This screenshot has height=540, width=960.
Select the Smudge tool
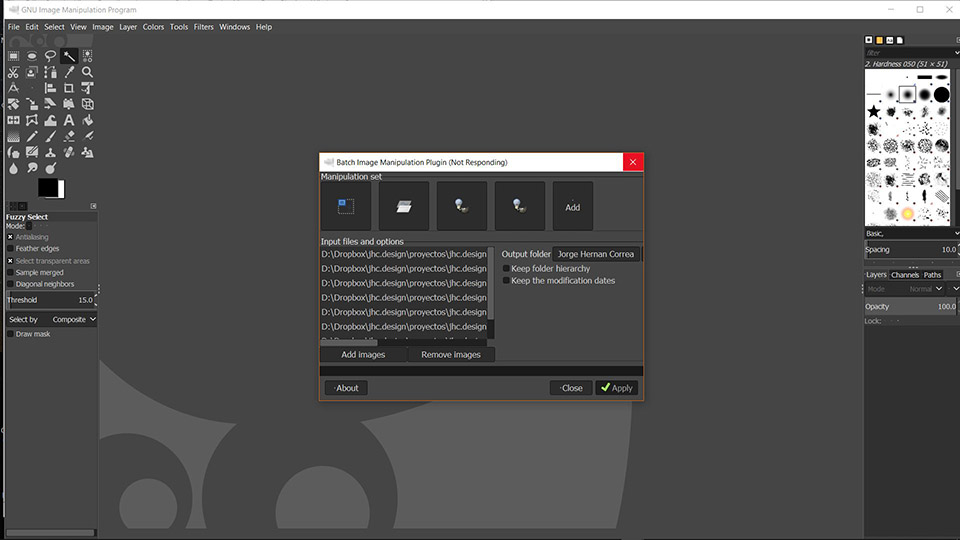(x=32, y=168)
